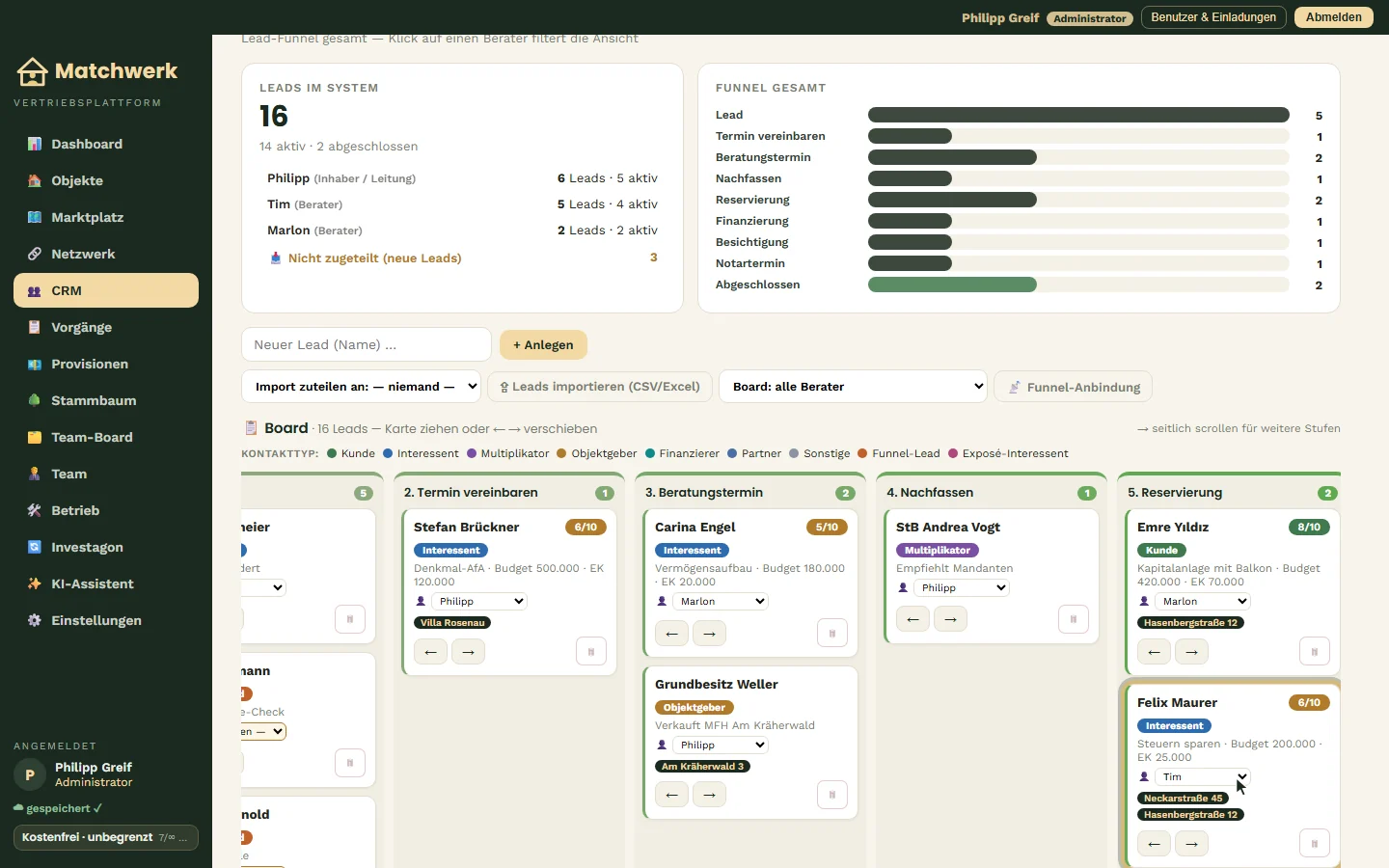Log out with the Abmelden button
The width and height of the screenshot is (1389, 868).
point(1334,17)
